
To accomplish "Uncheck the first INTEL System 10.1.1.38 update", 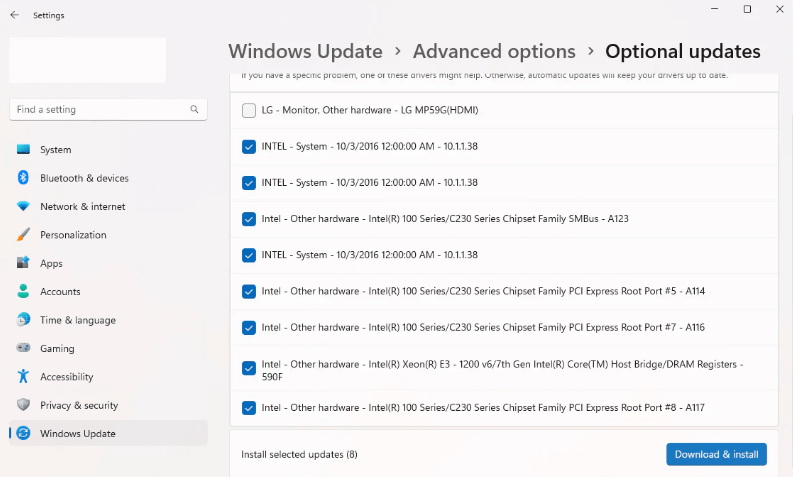I will [x=249, y=147].
